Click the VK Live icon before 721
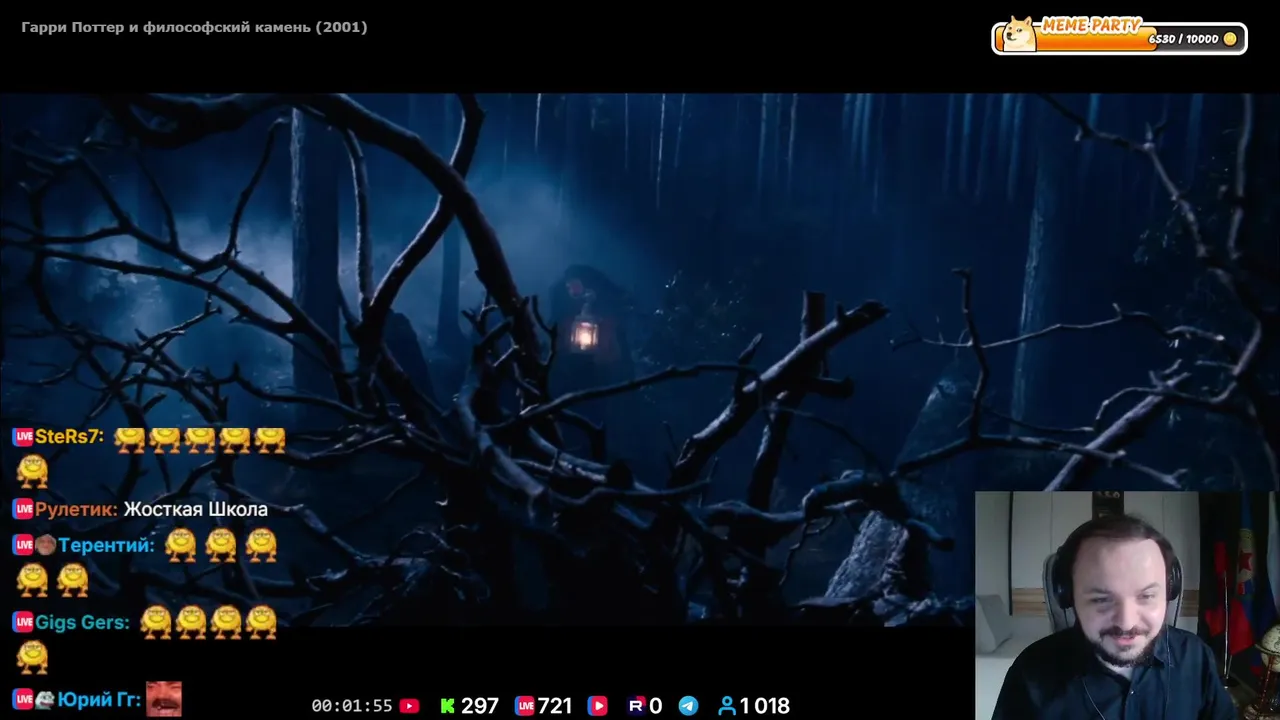This screenshot has width=1280, height=720. [x=525, y=706]
